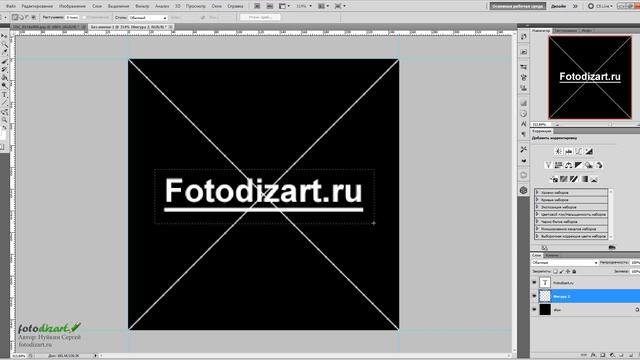The height and width of the screenshot is (360, 640).
Task: Toggle lock position
Action: coord(568,271)
